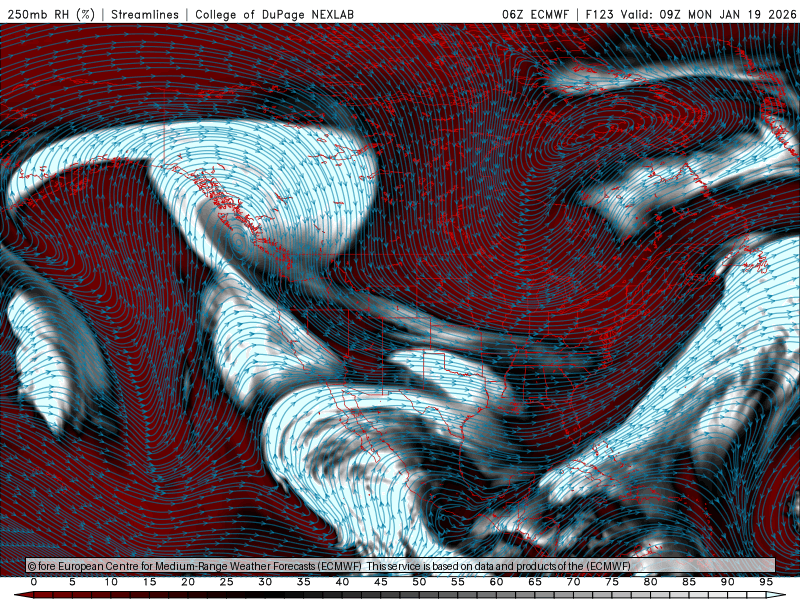Click the "55" colorbar label
Screen dimensions: 800x600
(x=458, y=582)
